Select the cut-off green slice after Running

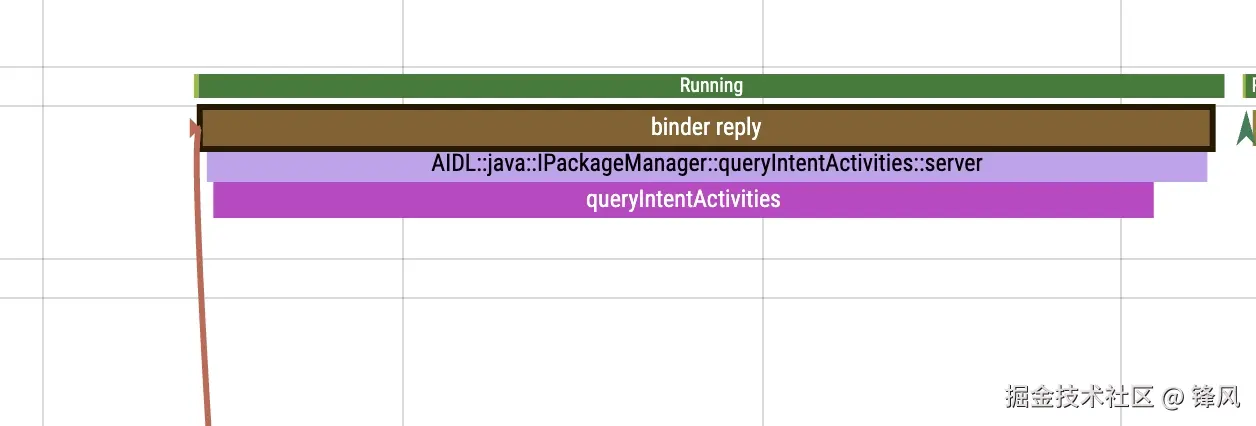1250,86
